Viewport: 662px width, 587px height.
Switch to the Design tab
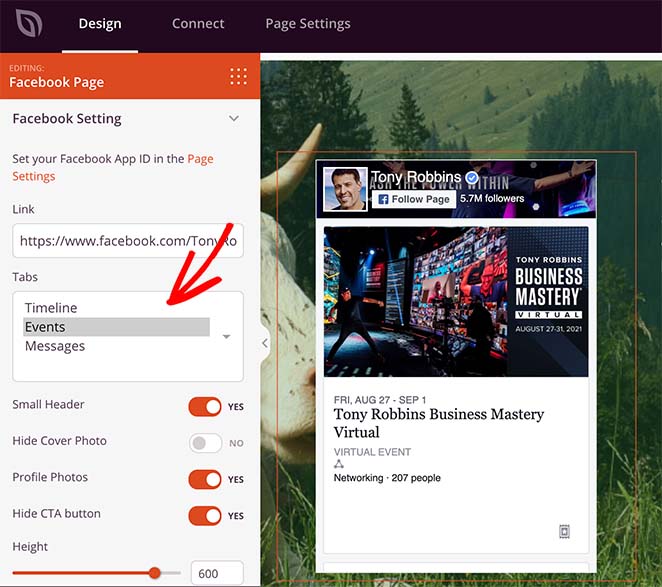click(100, 24)
